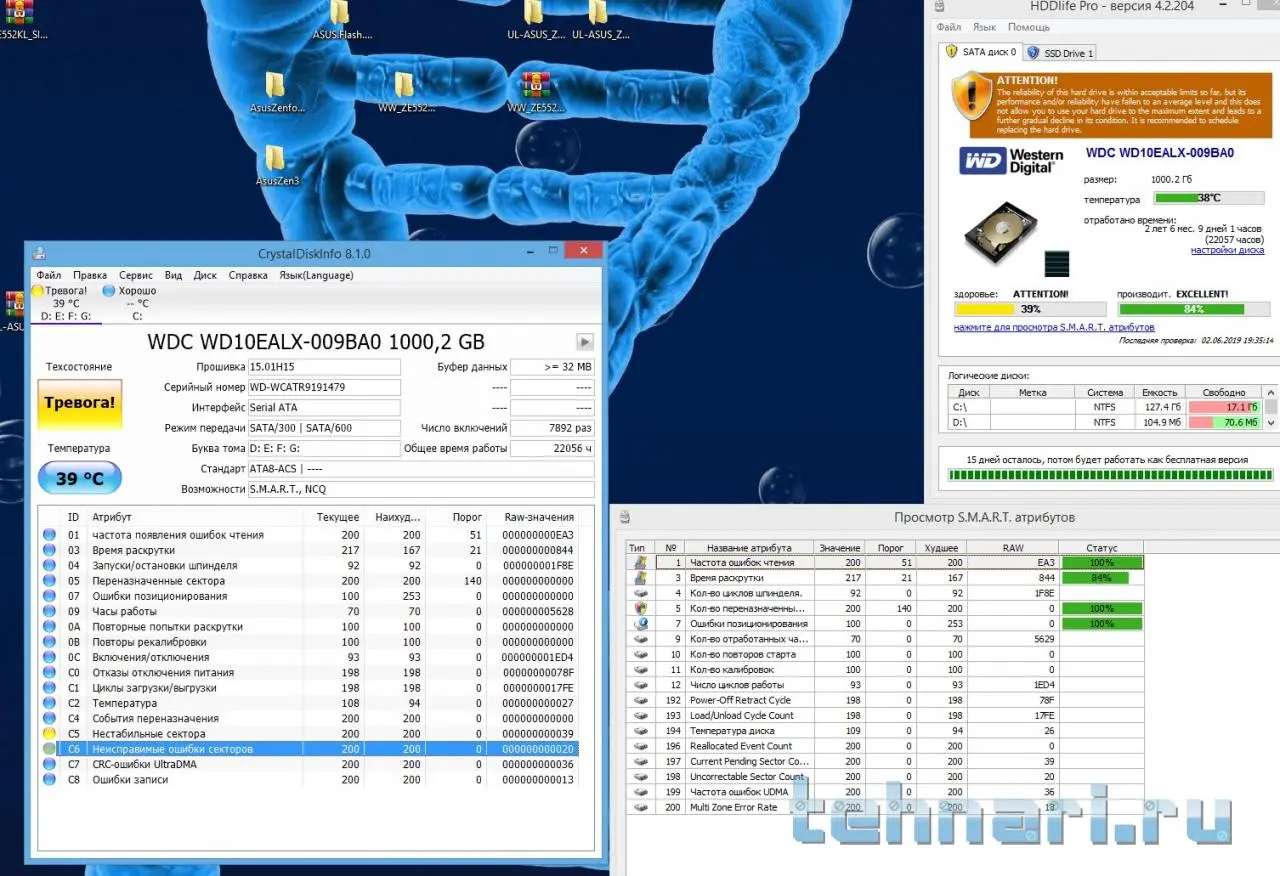Click disk icon of Uncorrectable Sector Count row
Image resolution: width=1280 pixels, height=876 pixels.
tap(640, 777)
